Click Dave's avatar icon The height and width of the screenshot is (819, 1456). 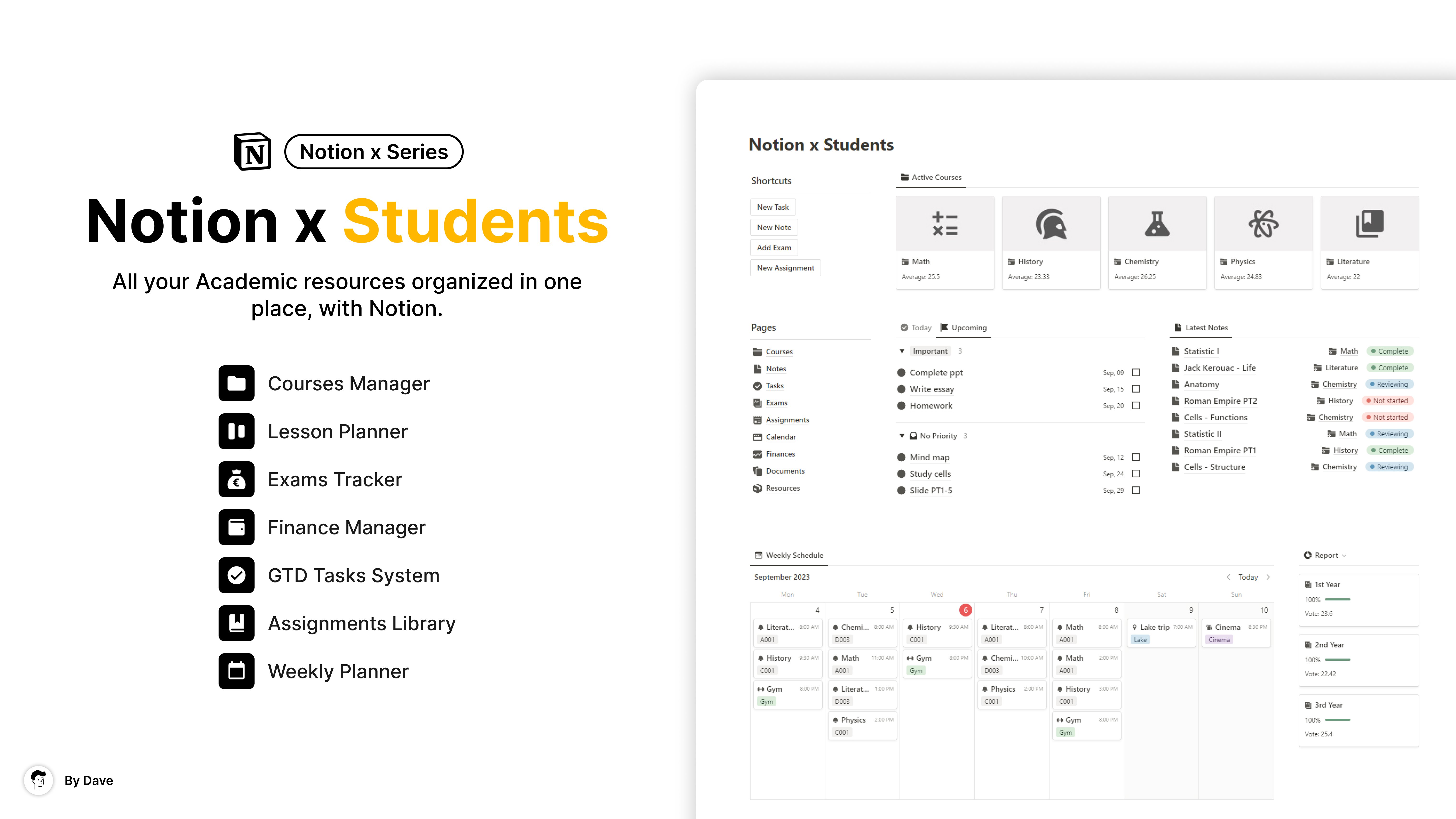pyautogui.click(x=38, y=781)
